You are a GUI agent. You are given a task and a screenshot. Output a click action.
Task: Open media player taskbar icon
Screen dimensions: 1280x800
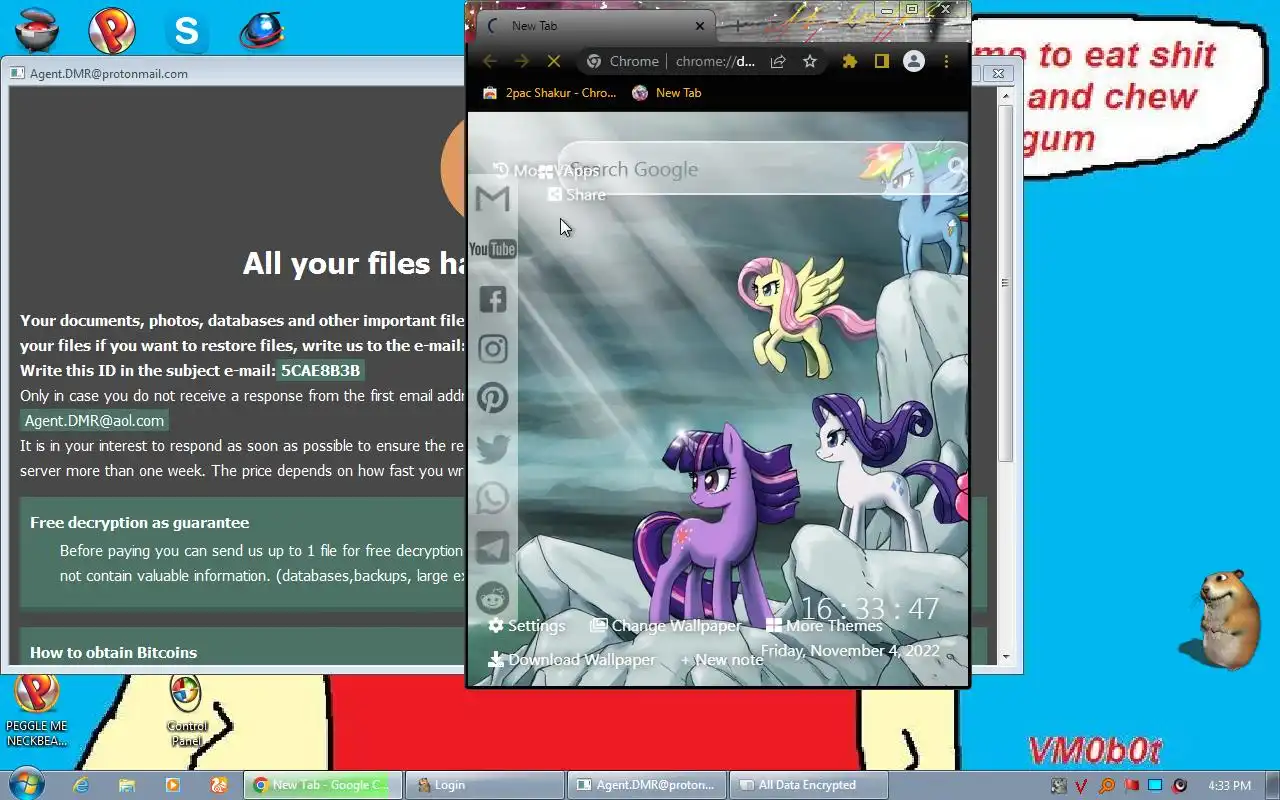click(x=172, y=785)
